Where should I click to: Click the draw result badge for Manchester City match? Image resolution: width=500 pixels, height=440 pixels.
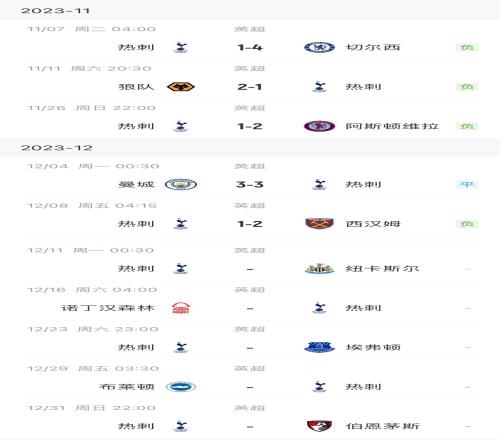[467, 184]
